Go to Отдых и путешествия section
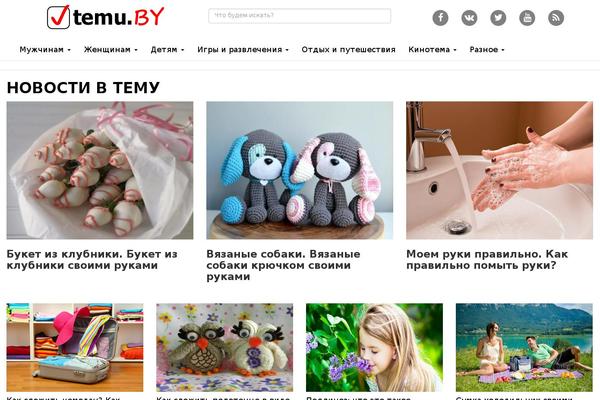600x400 pixels. tap(348, 49)
